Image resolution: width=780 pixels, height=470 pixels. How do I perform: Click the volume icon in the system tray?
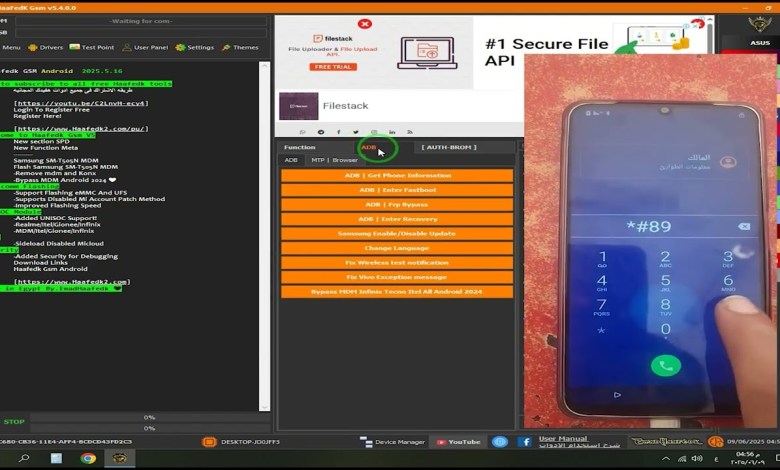pyautogui.click(x=697, y=459)
